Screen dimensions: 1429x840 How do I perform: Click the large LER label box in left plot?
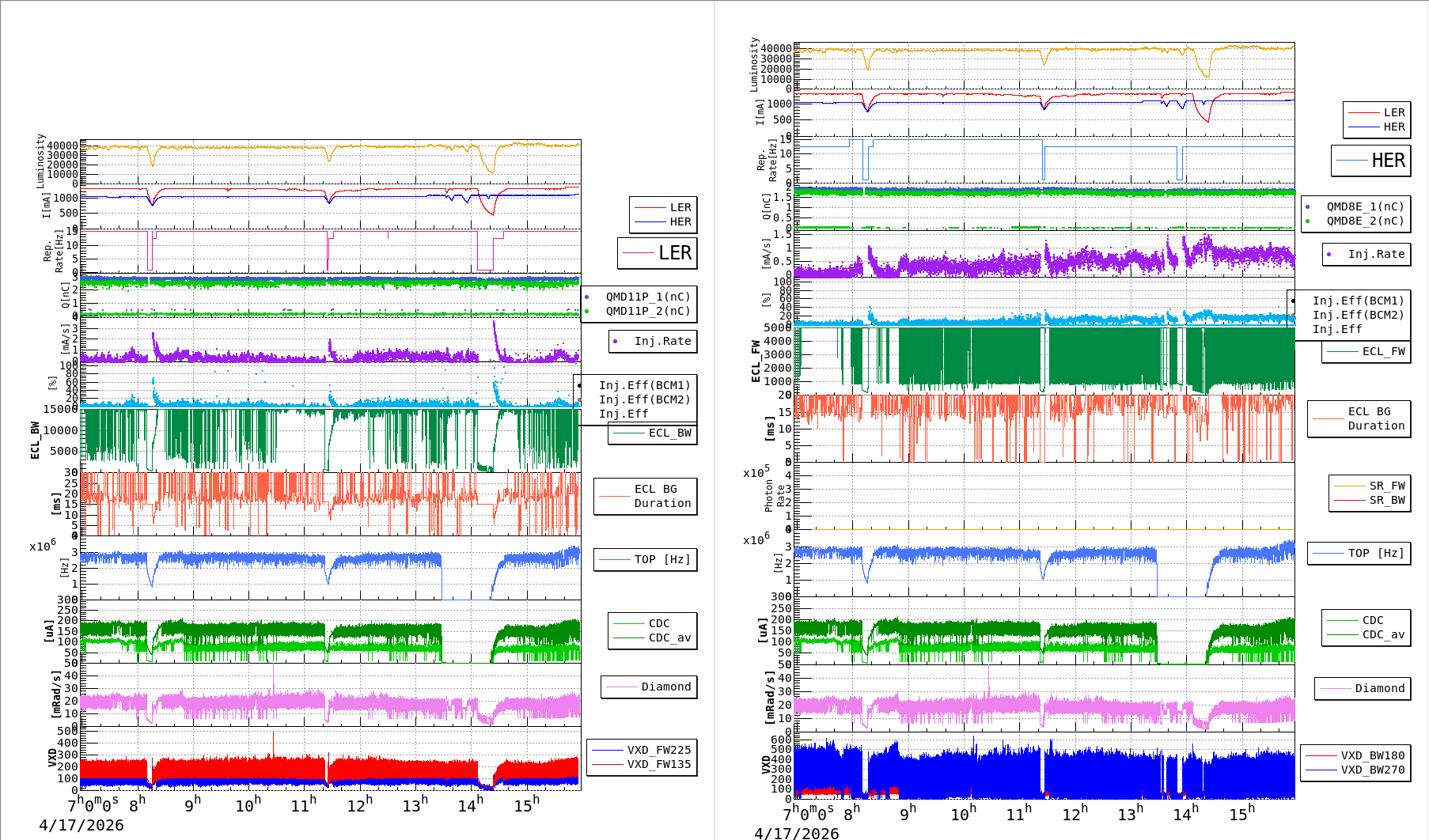pyautogui.click(x=657, y=253)
